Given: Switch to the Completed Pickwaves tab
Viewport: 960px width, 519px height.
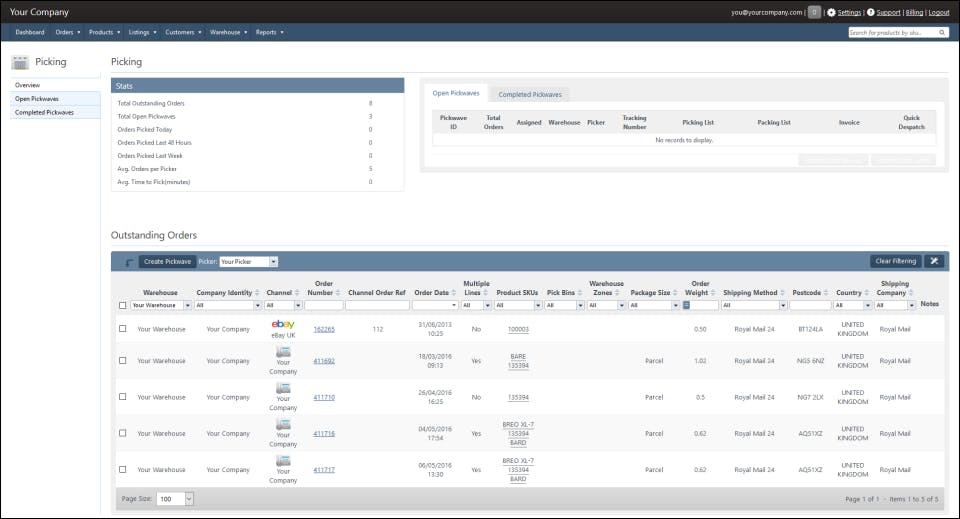Looking at the screenshot, I should click(x=530, y=94).
